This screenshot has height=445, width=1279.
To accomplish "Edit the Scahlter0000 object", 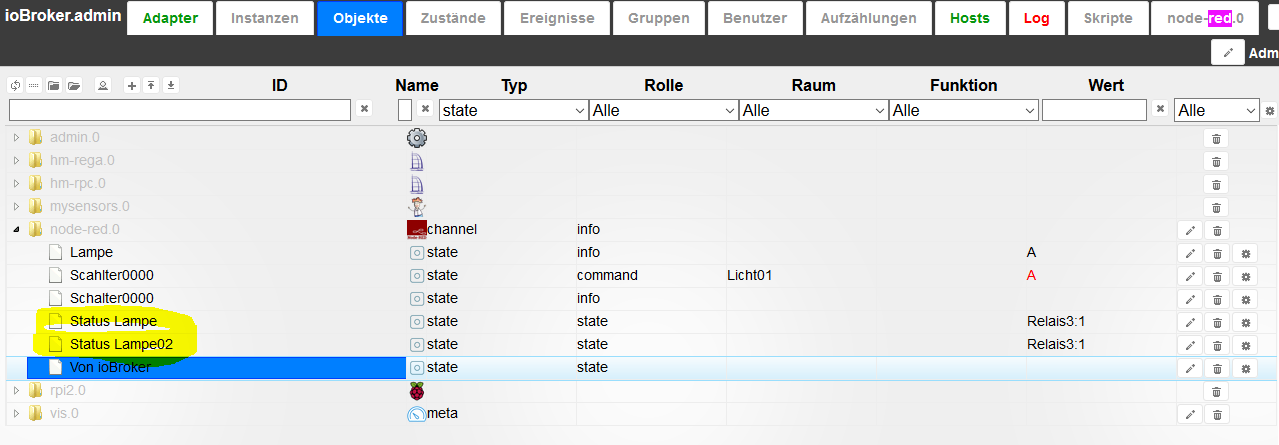I will tap(1190, 276).
